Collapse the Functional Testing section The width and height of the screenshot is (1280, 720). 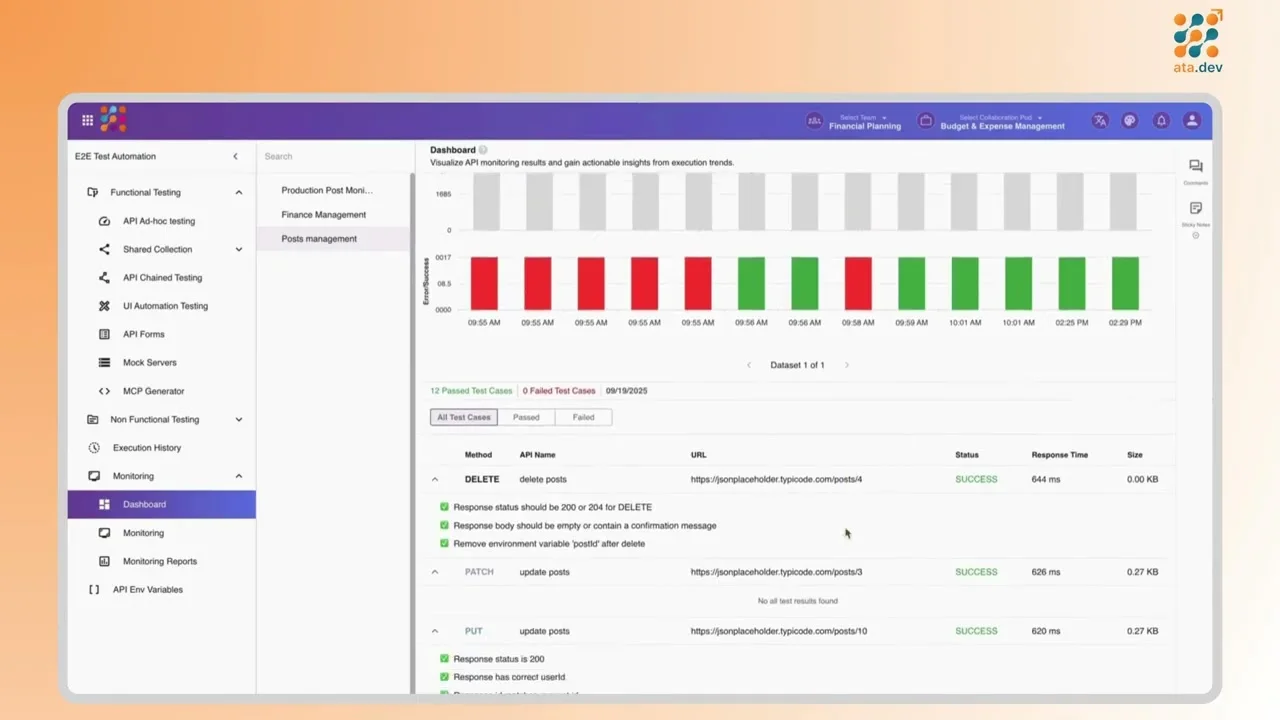pyautogui.click(x=238, y=192)
